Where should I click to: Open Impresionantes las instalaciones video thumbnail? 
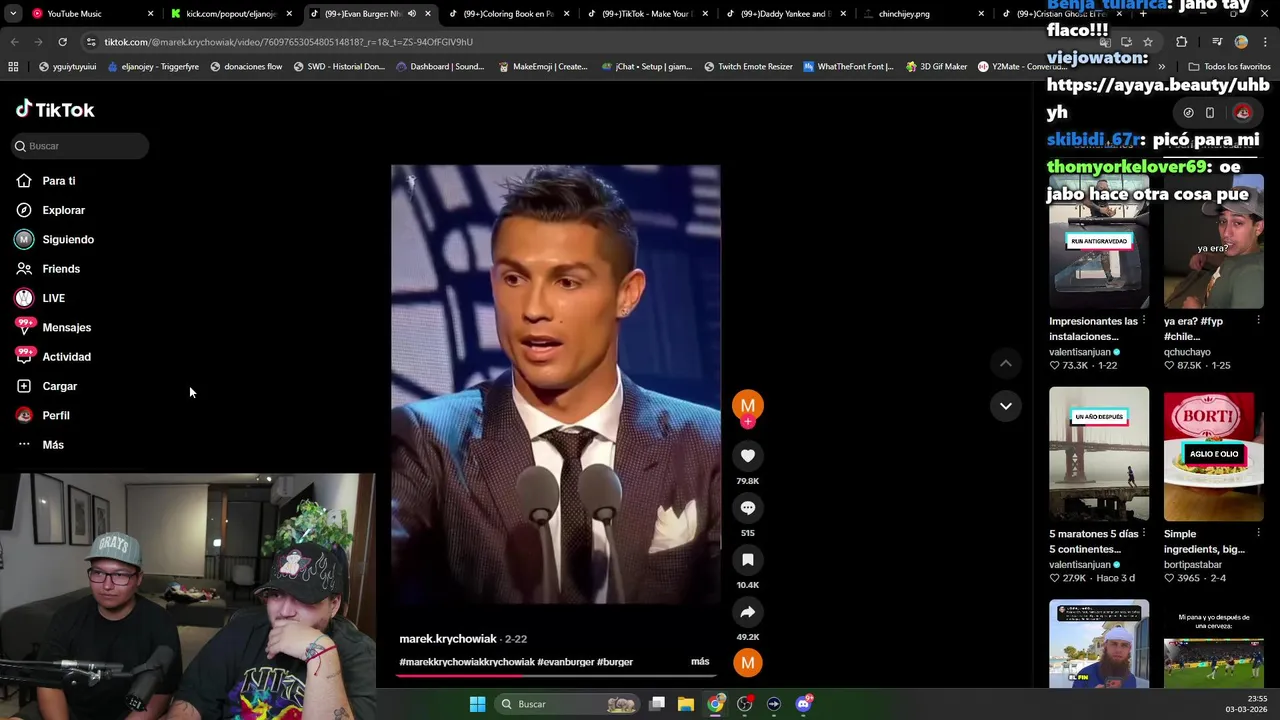pyautogui.click(x=1099, y=242)
